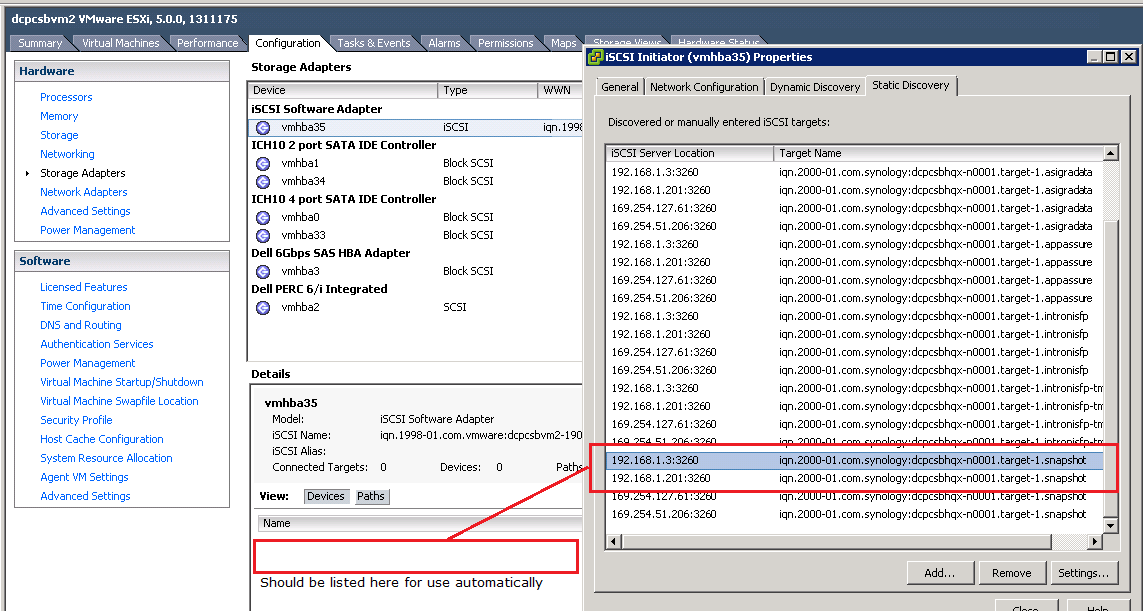
Task: Click the vmhba2 PERC adapter icon
Action: click(x=263, y=308)
